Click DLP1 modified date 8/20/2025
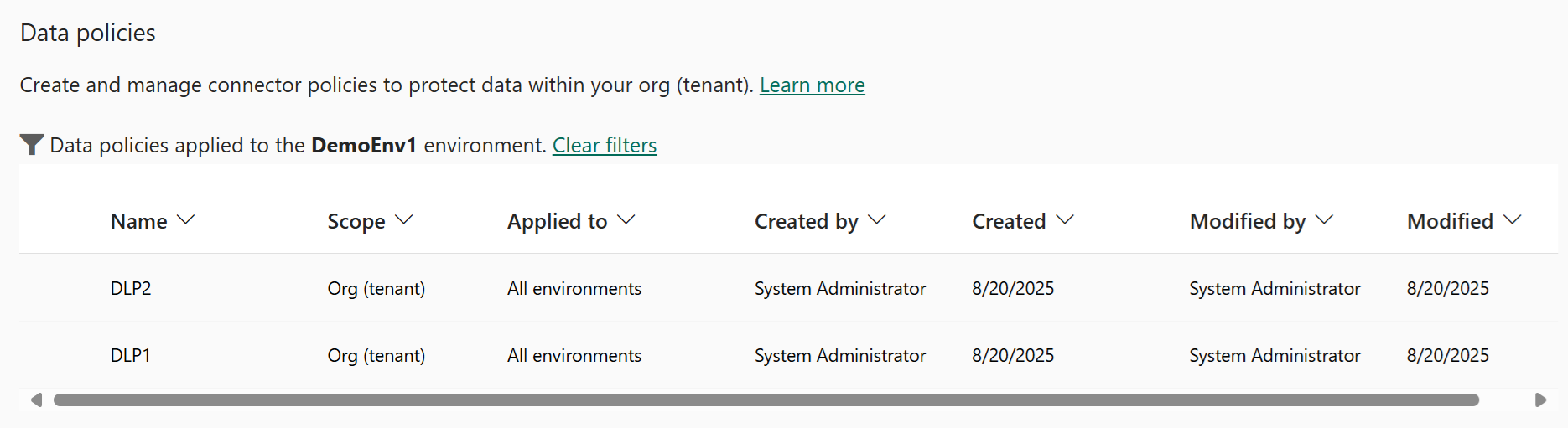1568x428 pixels. coord(1448,356)
